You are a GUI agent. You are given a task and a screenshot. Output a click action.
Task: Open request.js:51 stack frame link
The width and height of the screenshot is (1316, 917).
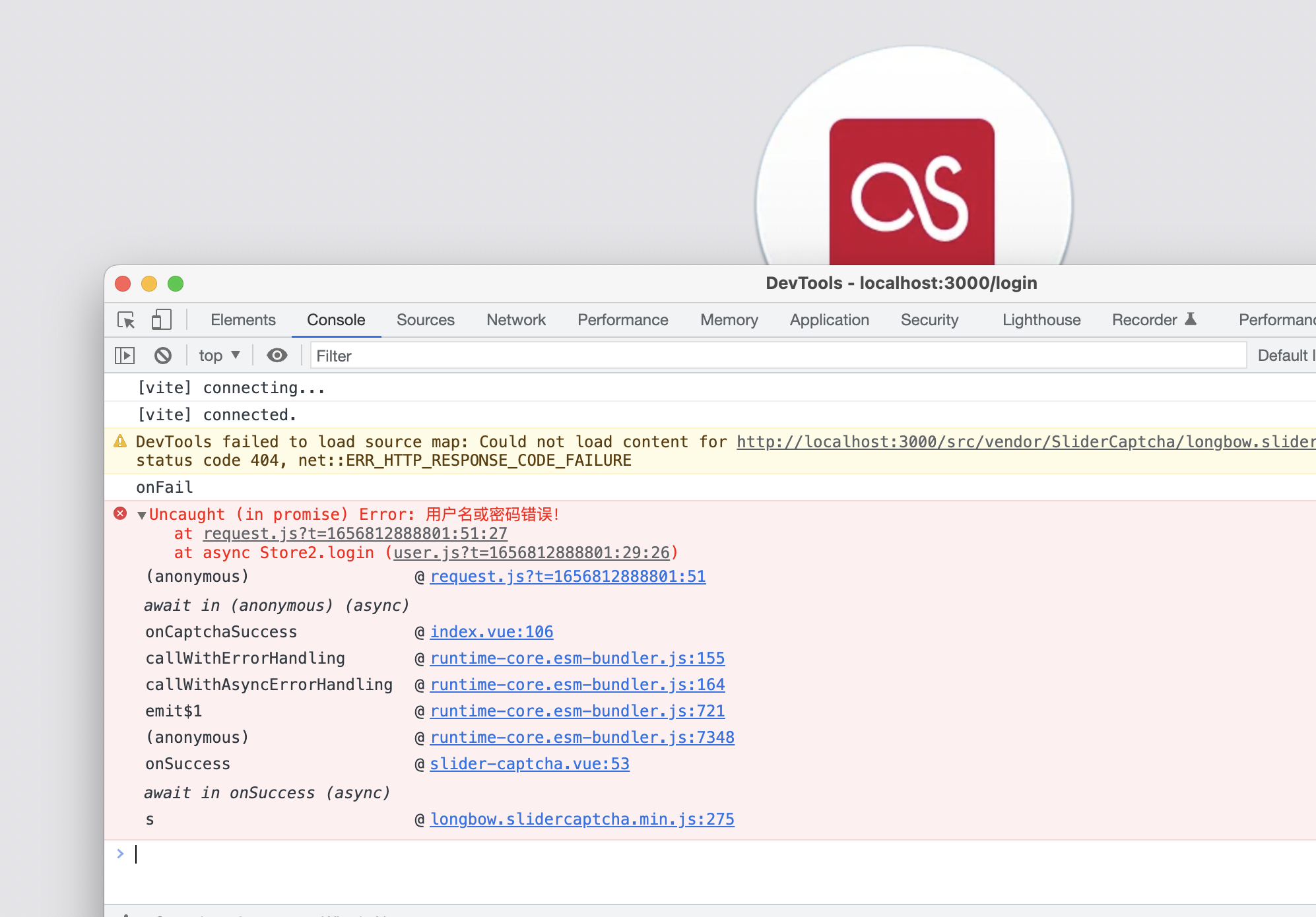pos(568,577)
